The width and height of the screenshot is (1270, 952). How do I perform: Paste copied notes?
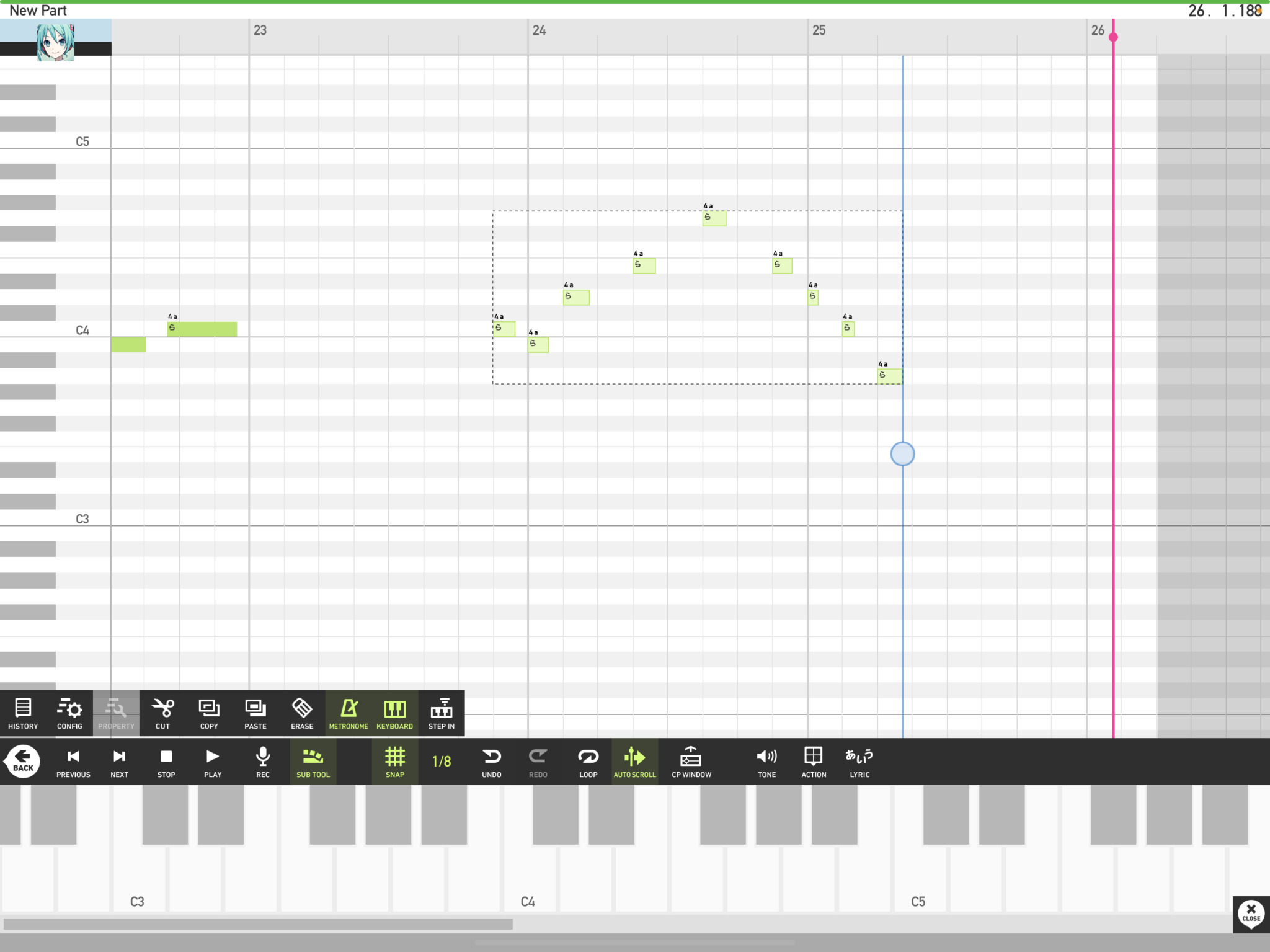click(255, 713)
